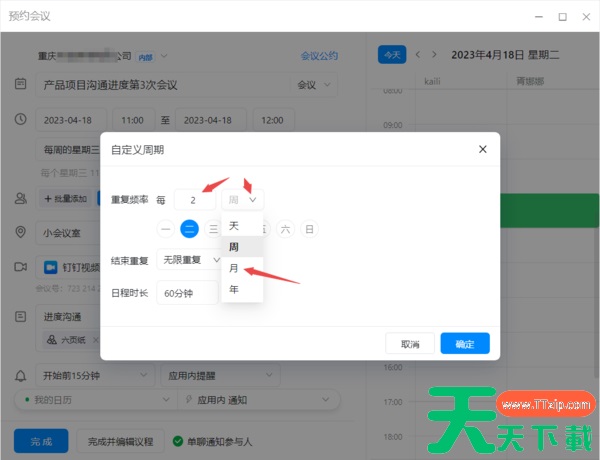Click the 批量添加 batch add button

(x=65, y=199)
